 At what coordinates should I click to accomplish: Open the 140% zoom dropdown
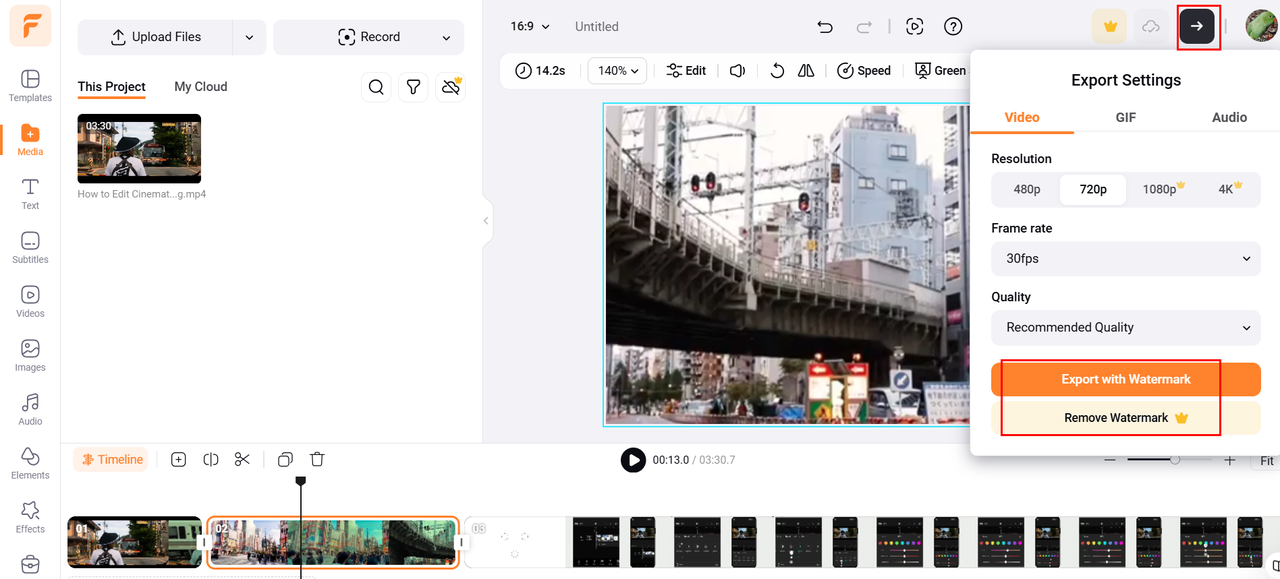[x=618, y=71]
